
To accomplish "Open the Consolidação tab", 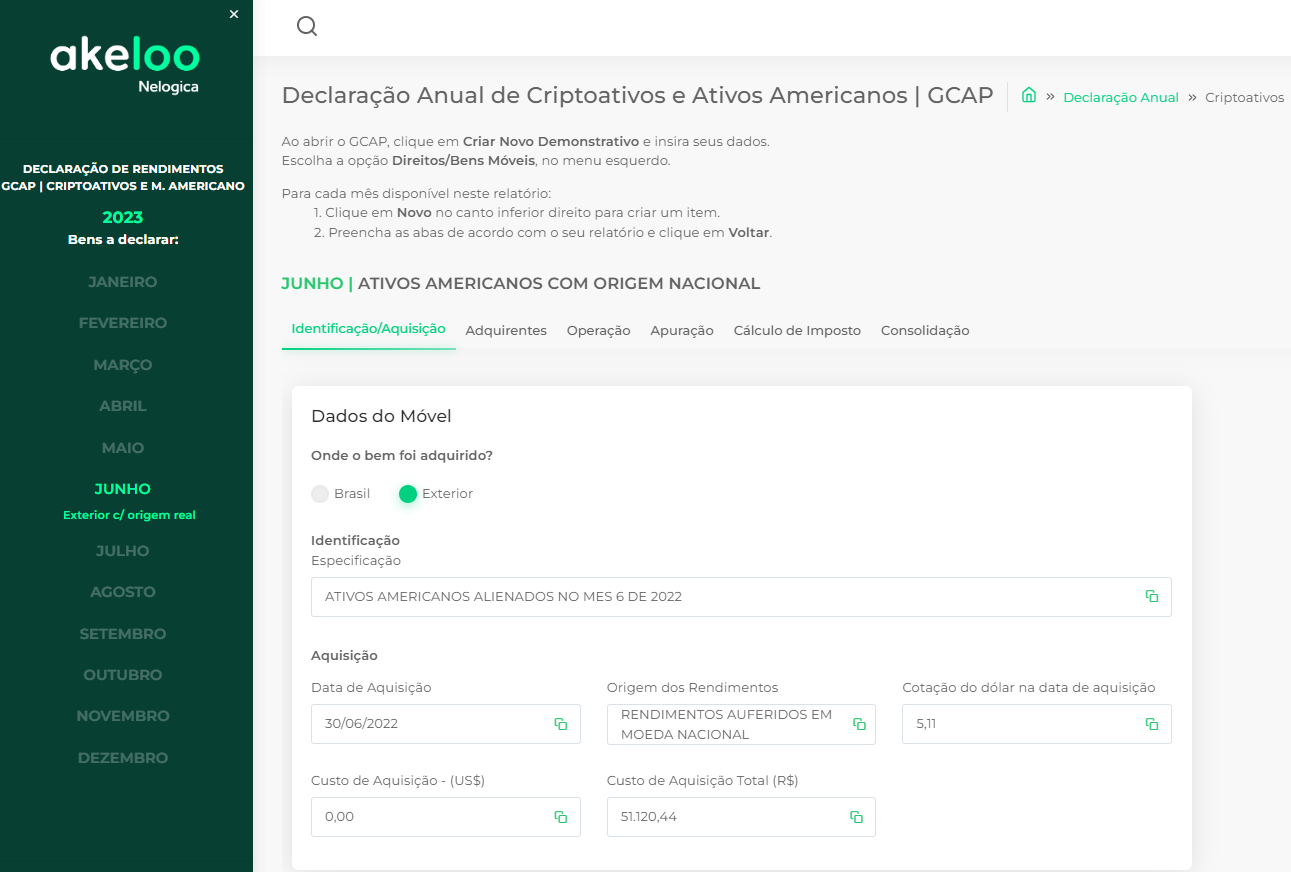I will tap(925, 331).
